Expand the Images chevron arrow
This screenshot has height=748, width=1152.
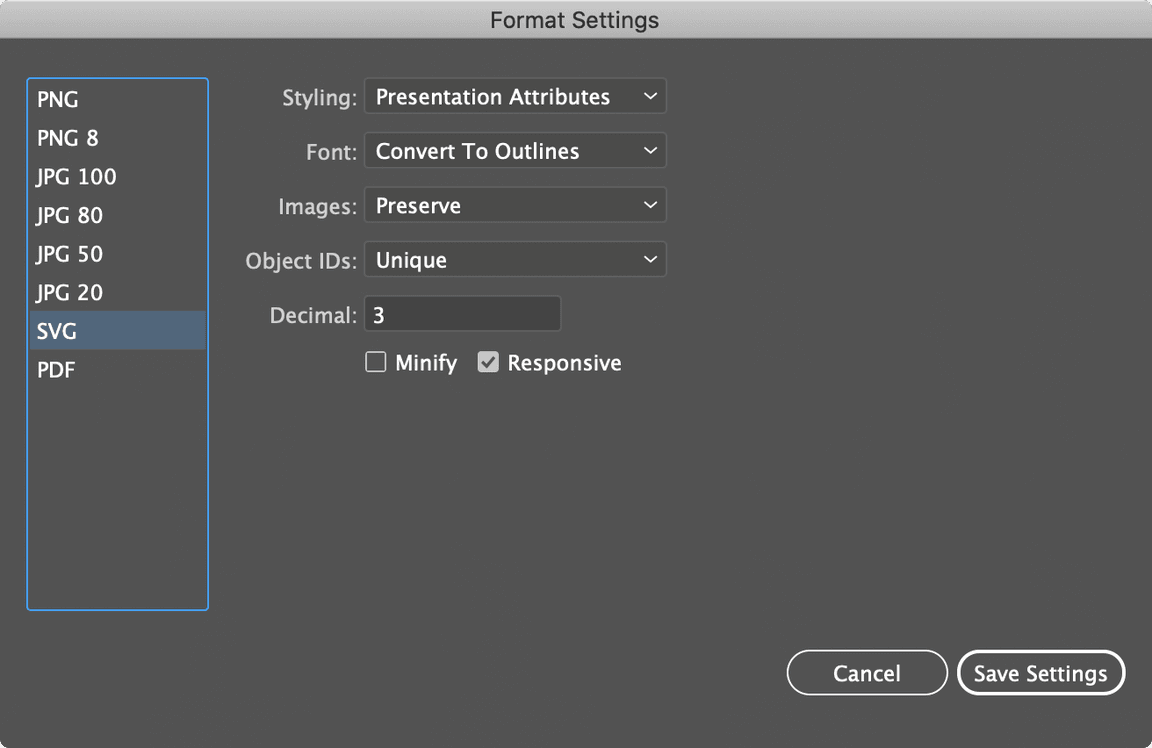coord(652,205)
